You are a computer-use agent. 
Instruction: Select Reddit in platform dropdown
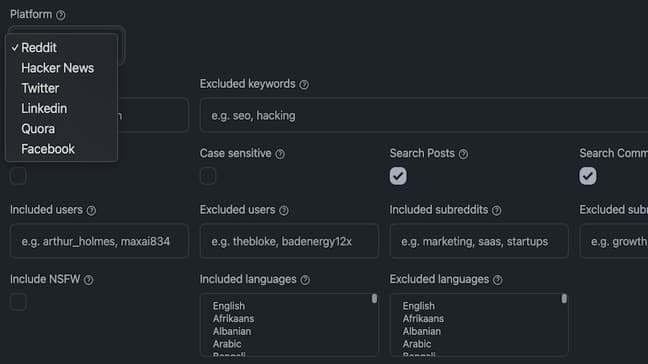coord(62,48)
